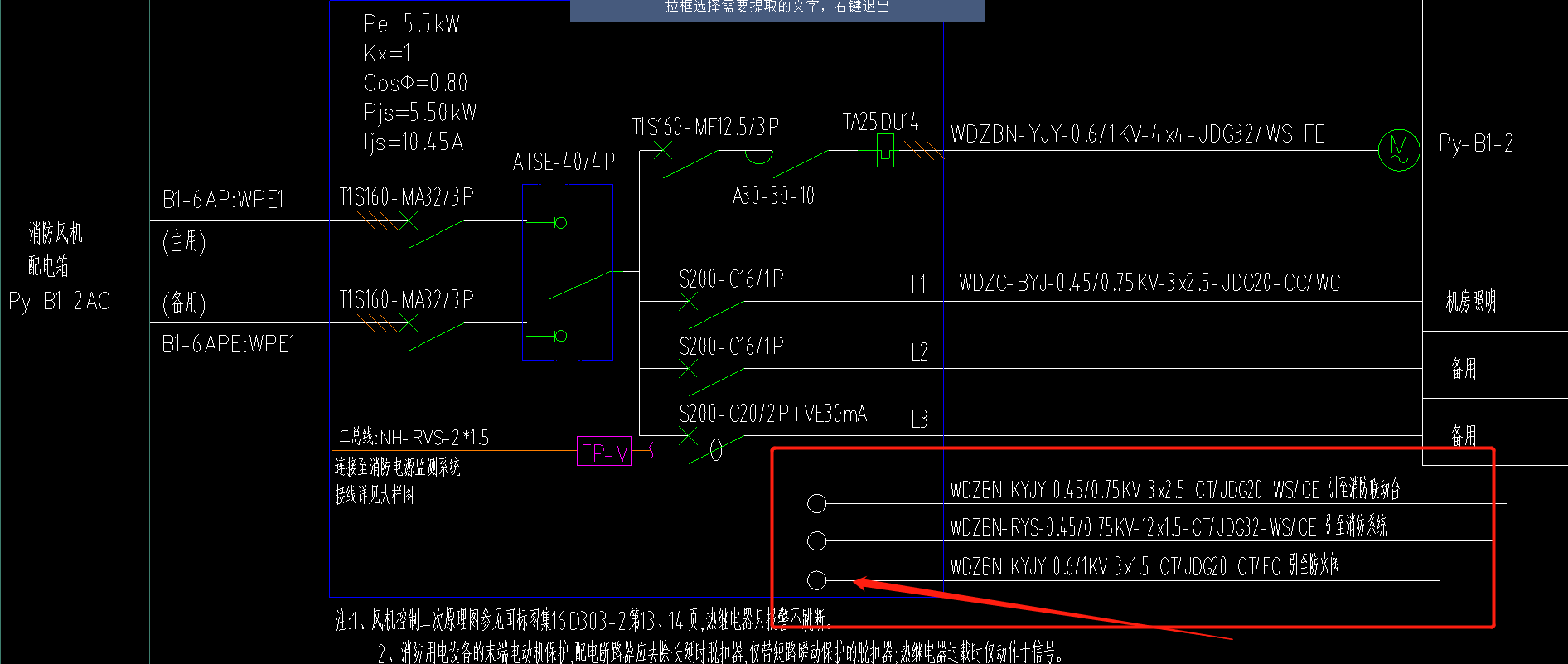Click note 1 about 风机控制二次原理图
Viewport: 1568px width, 664px height.
pos(583,619)
